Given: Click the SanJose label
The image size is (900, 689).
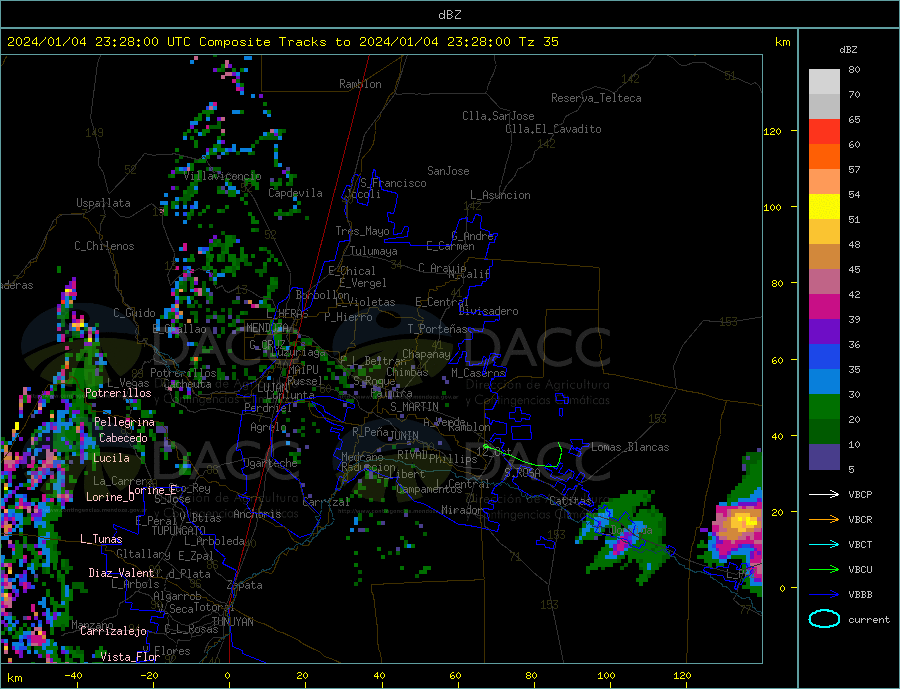Looking at the screenshot, I should pos(448,171).
